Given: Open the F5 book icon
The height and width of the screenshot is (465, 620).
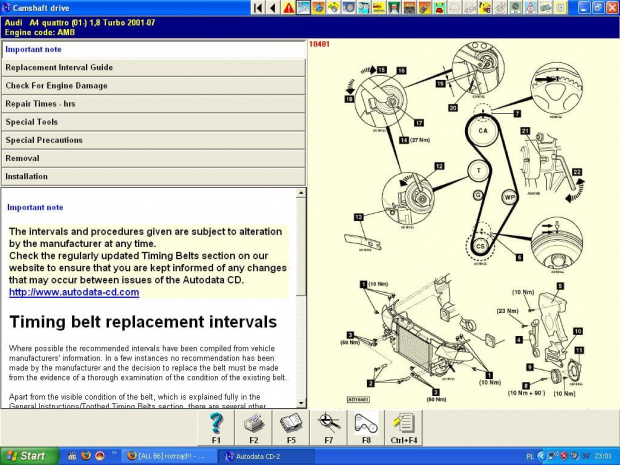Looking at the screenshot, I should point(291,428).
